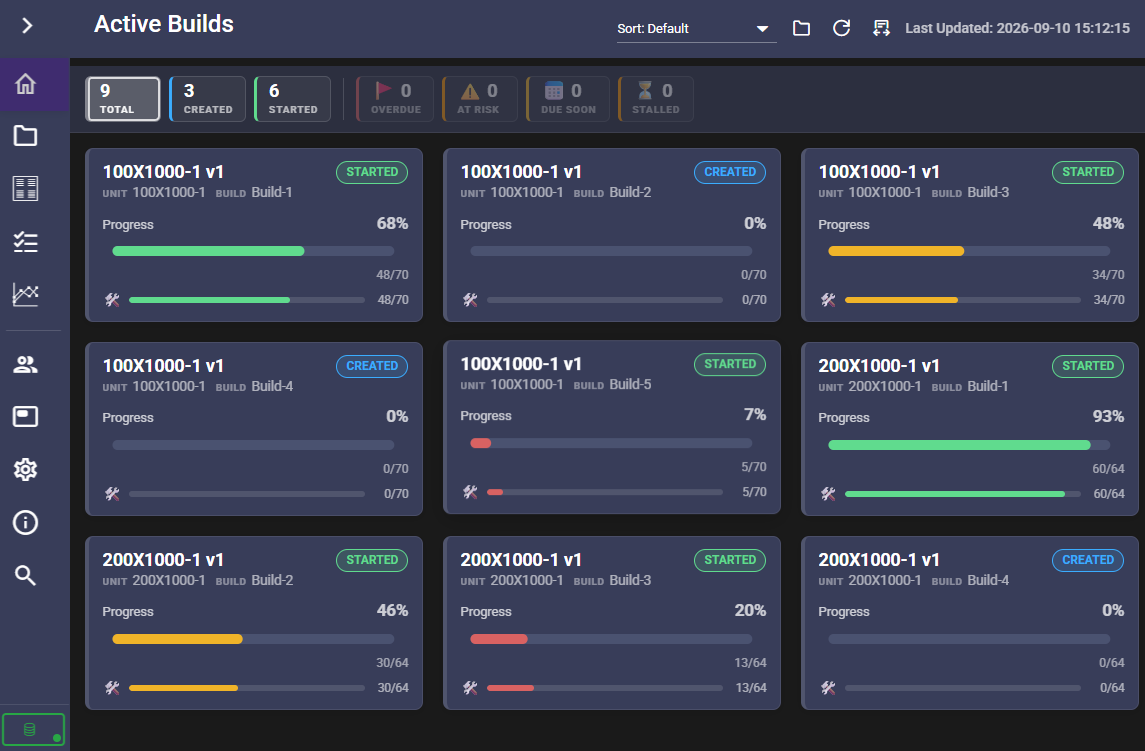Image resolution: width=1145 pixels, height=751 pixels.
Task: Click tools icon on 100X1000-1 Build-4 card
Action: coord(112,494)
